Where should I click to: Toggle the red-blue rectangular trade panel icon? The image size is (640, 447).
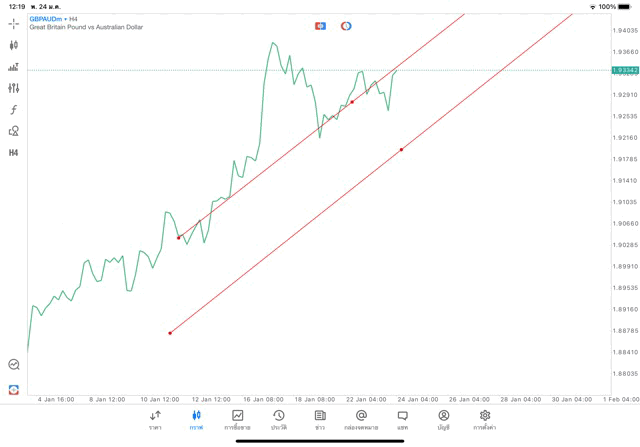pyautogui.click(x=320, y=26)
